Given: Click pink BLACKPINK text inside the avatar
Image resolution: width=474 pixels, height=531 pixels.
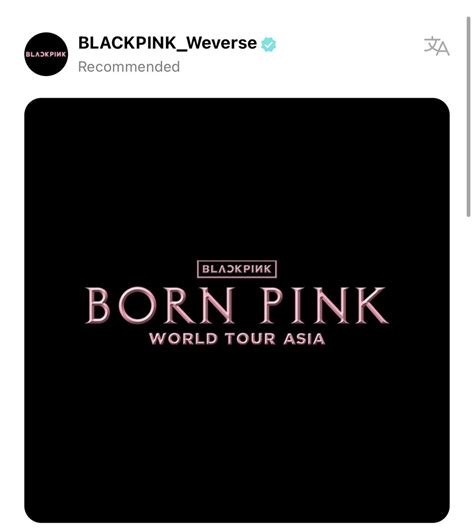Looking at the screenshot, I should point(46,54).
